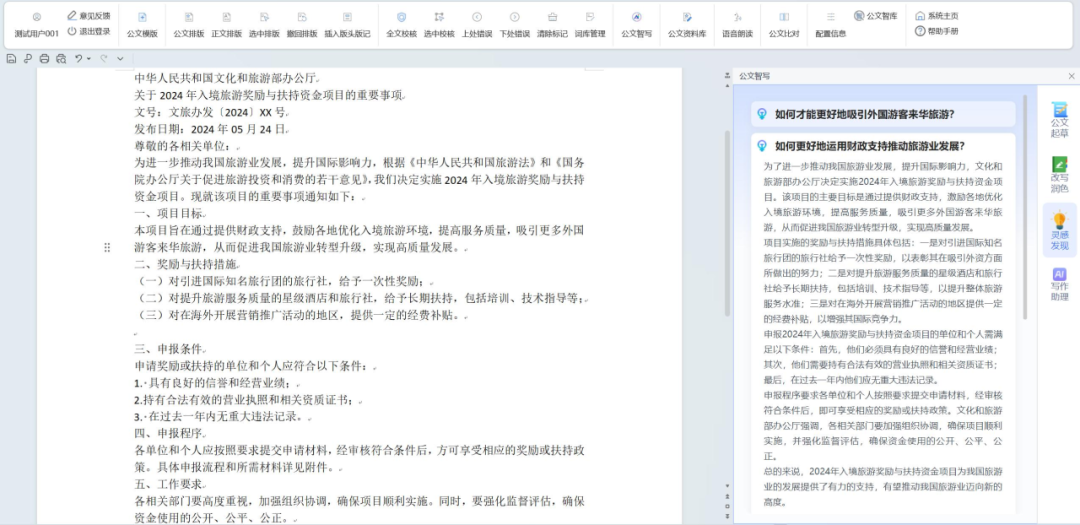Image resolution: width=1080 pixels, height=525 pixels.
Task: Click heading 二、奖励与扶持措施
Action: point(186,265)
